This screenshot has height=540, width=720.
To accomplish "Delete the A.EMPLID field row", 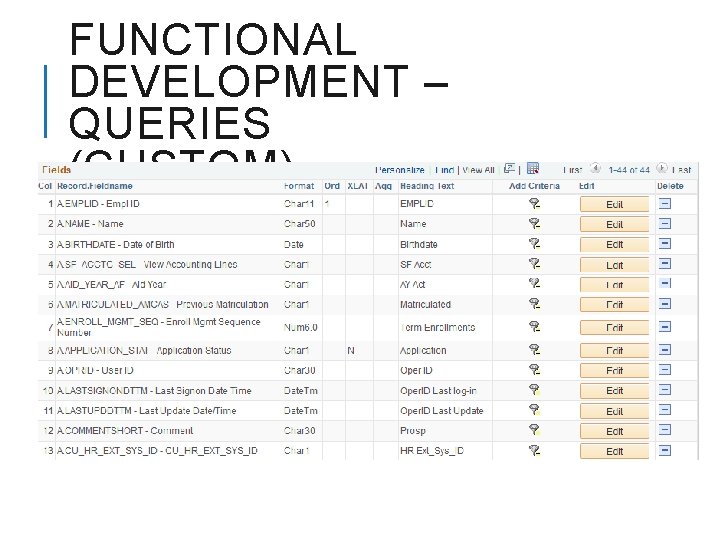I will click(665, 203).
